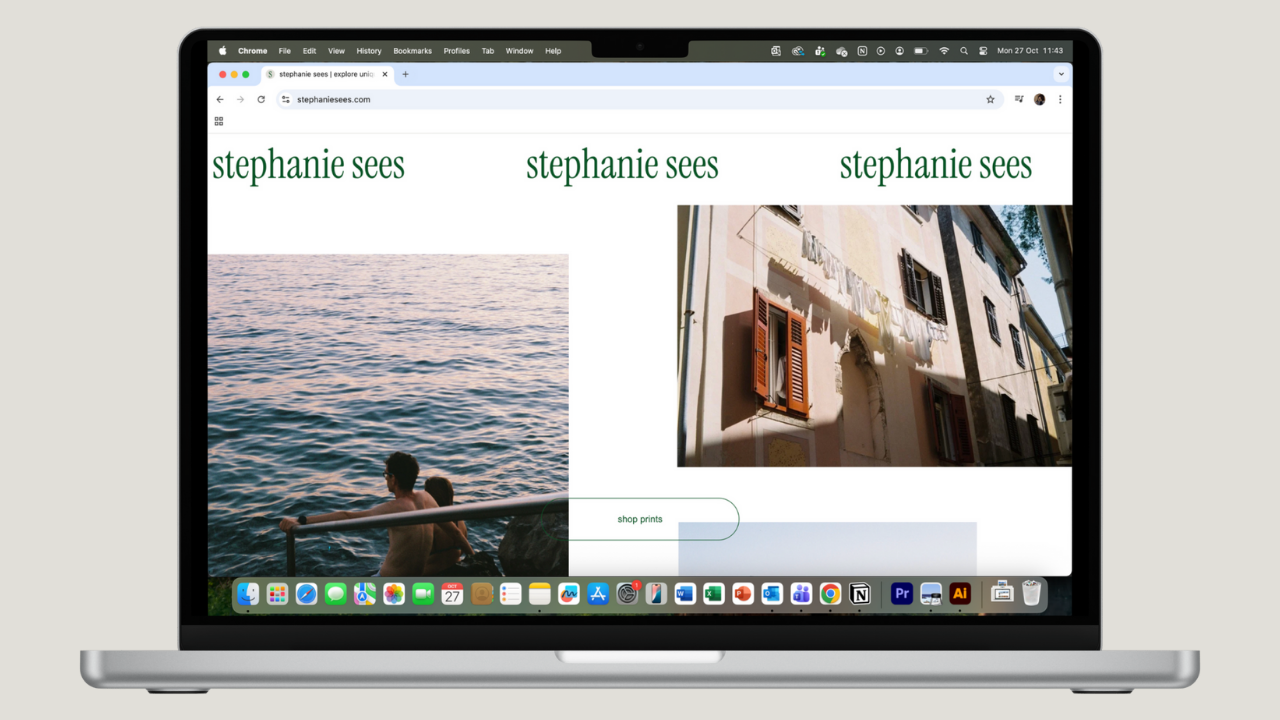Open Adobe Premiere Pro from the dock
This screenshot has width=1280, height=720.
902,593
